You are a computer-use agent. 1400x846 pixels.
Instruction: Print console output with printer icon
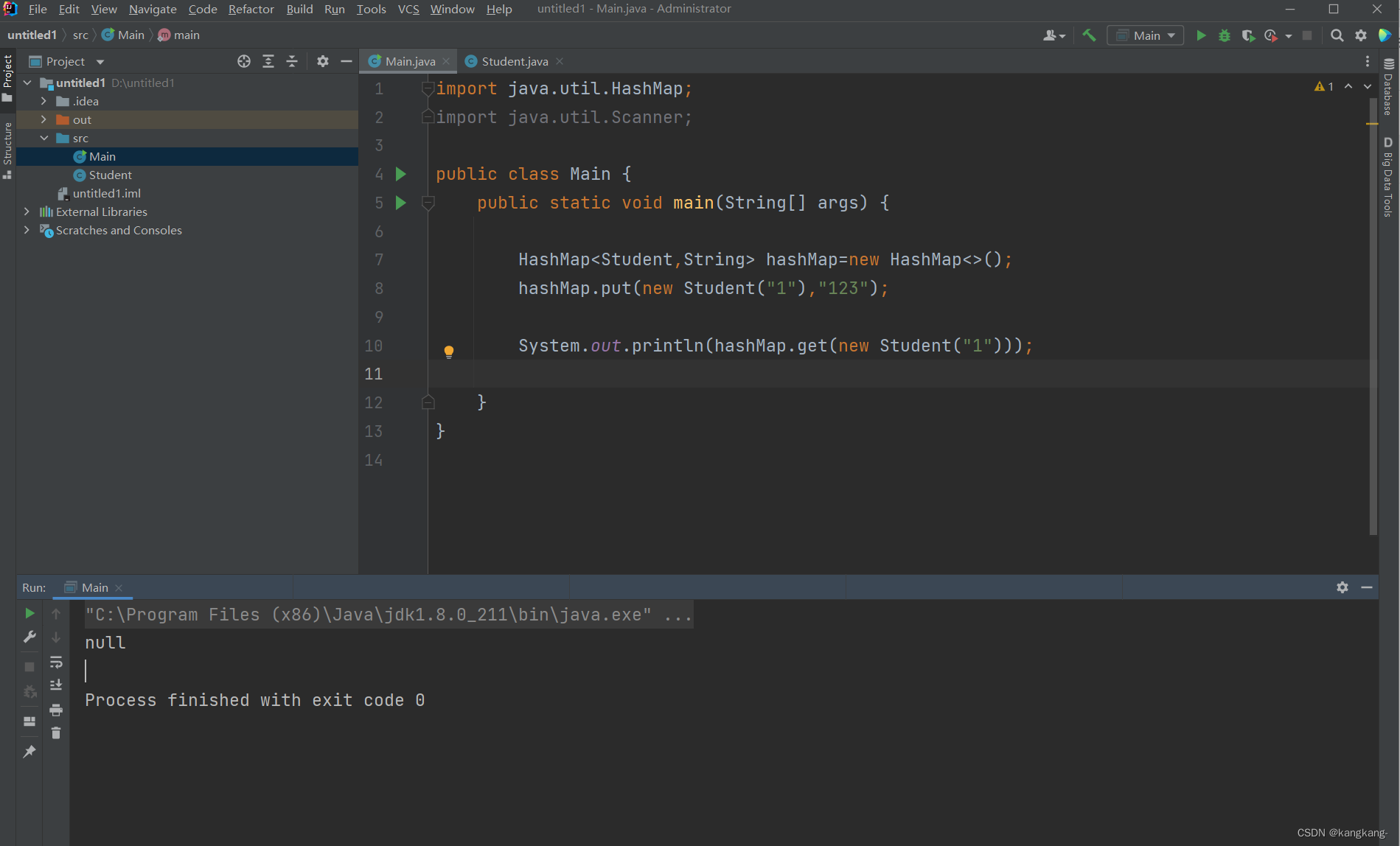tap(56, 710)
